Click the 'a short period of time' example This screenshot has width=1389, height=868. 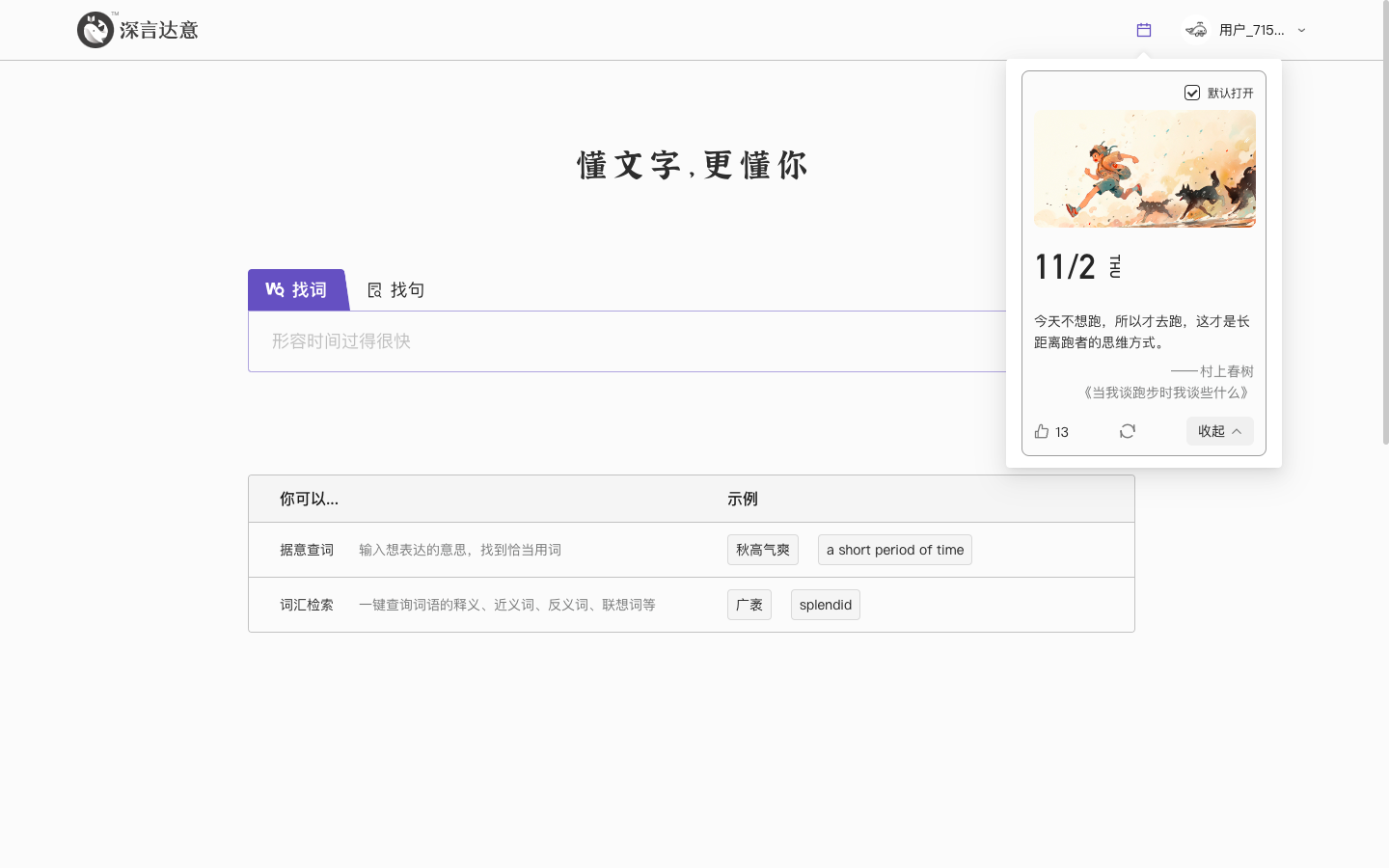click(x=894, y=550)
